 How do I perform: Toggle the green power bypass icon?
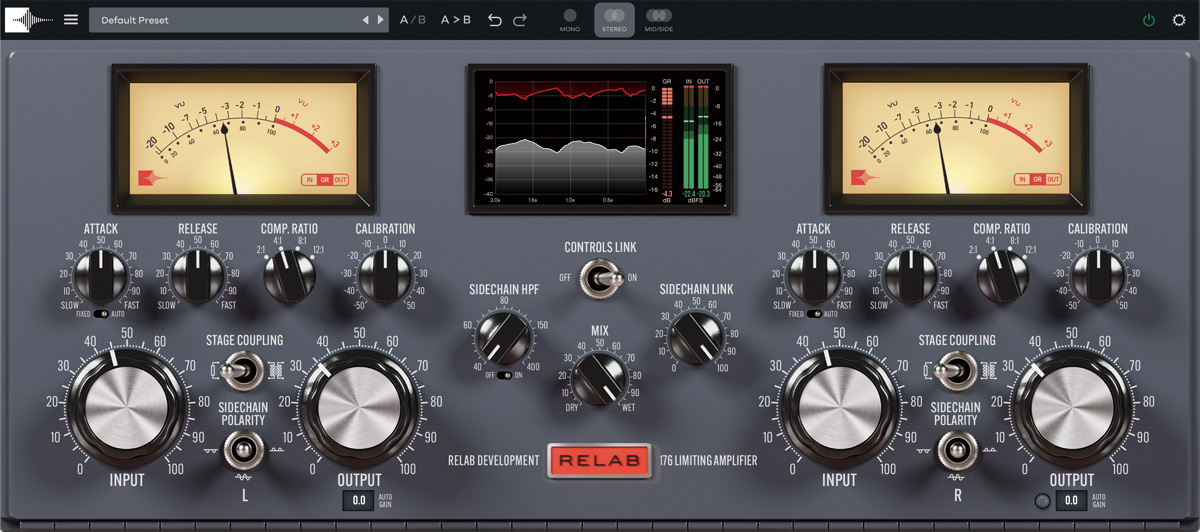pos(1150,20)
